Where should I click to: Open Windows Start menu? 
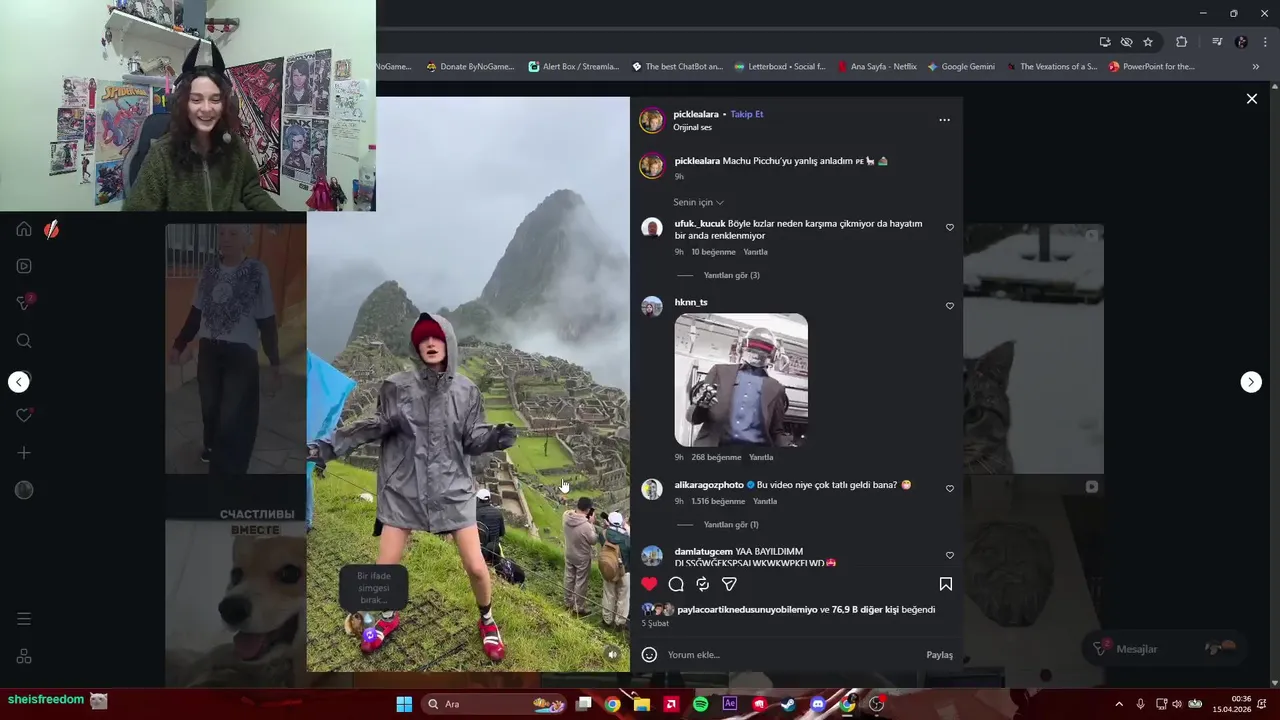click(404, 704)
